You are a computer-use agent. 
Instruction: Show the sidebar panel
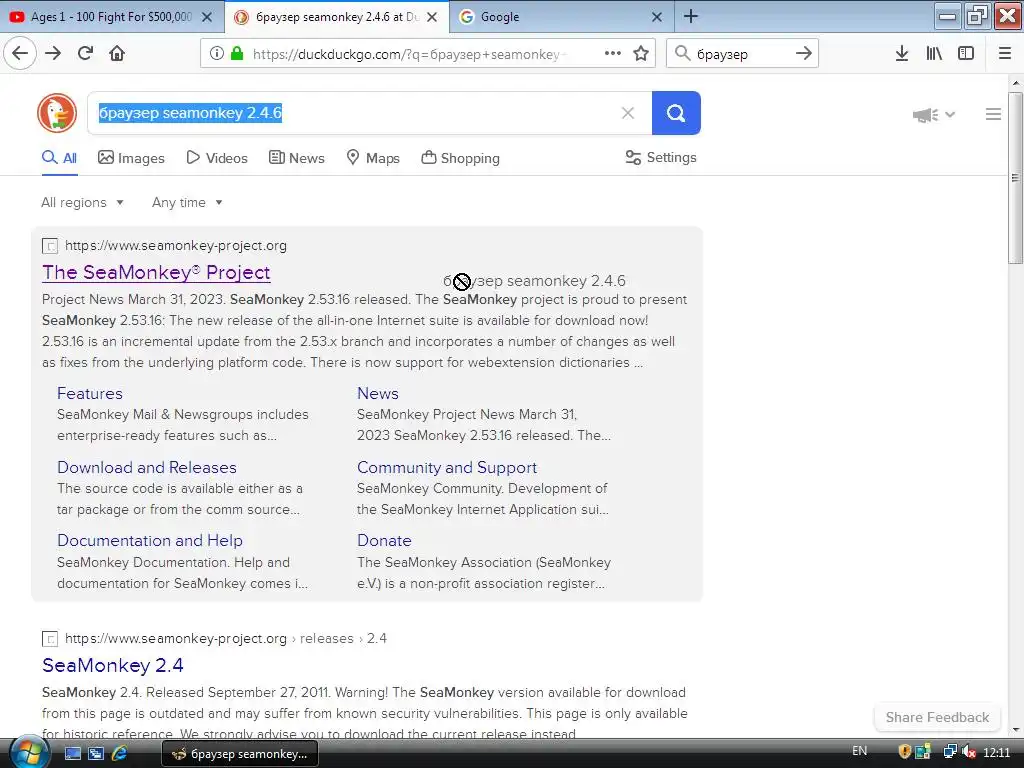966,54
